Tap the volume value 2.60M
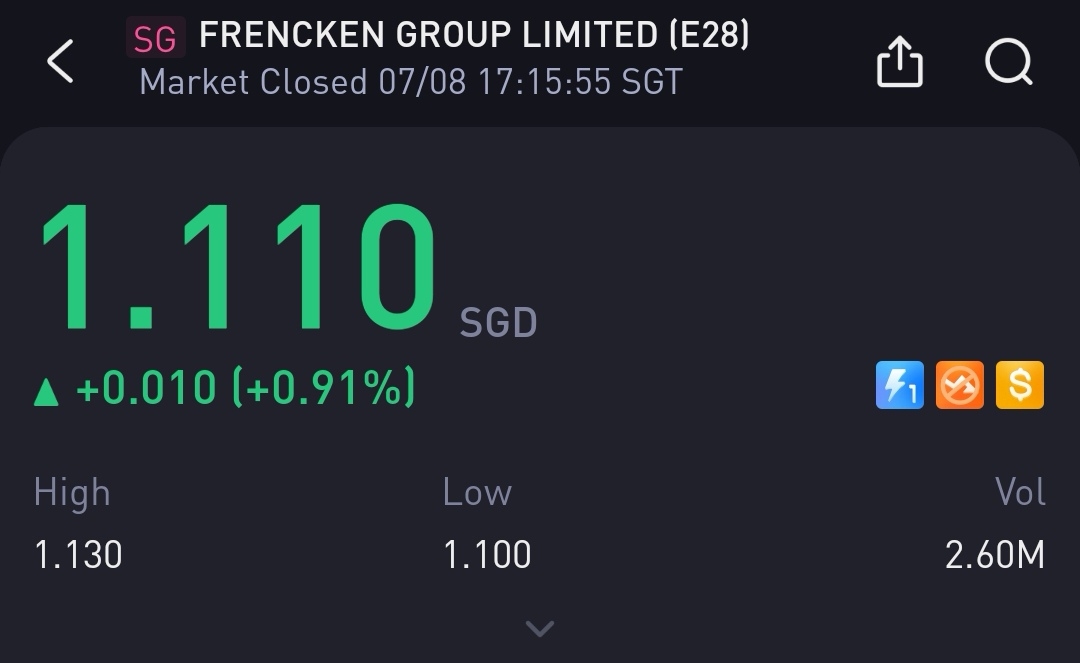The height and width of the screenshot is (663, 1080). (995, 554)
